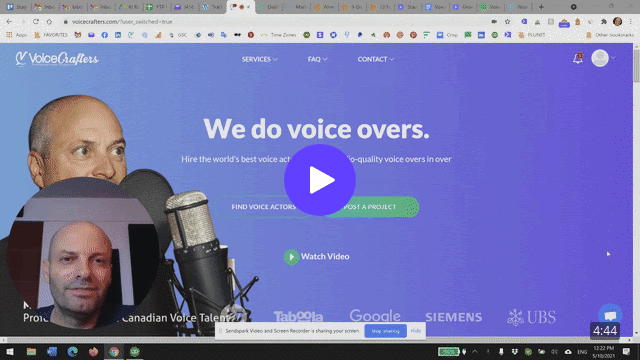Open the Chrome three-dot menu
640x360 pixels.
[632, 22]
